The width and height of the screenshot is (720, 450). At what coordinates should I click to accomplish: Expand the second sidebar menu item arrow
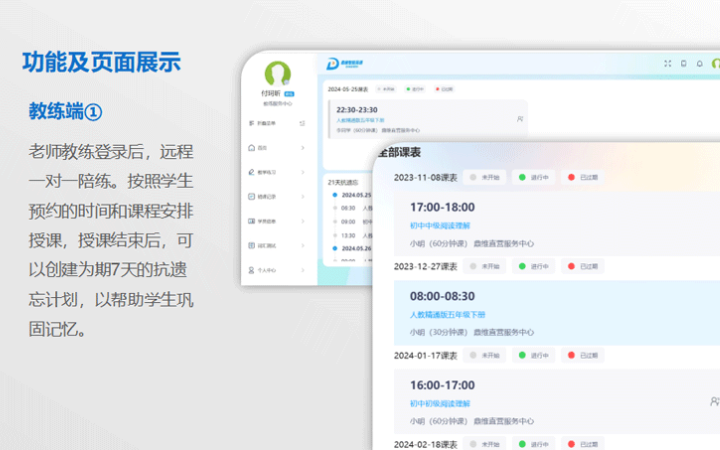tap(302, 173)
